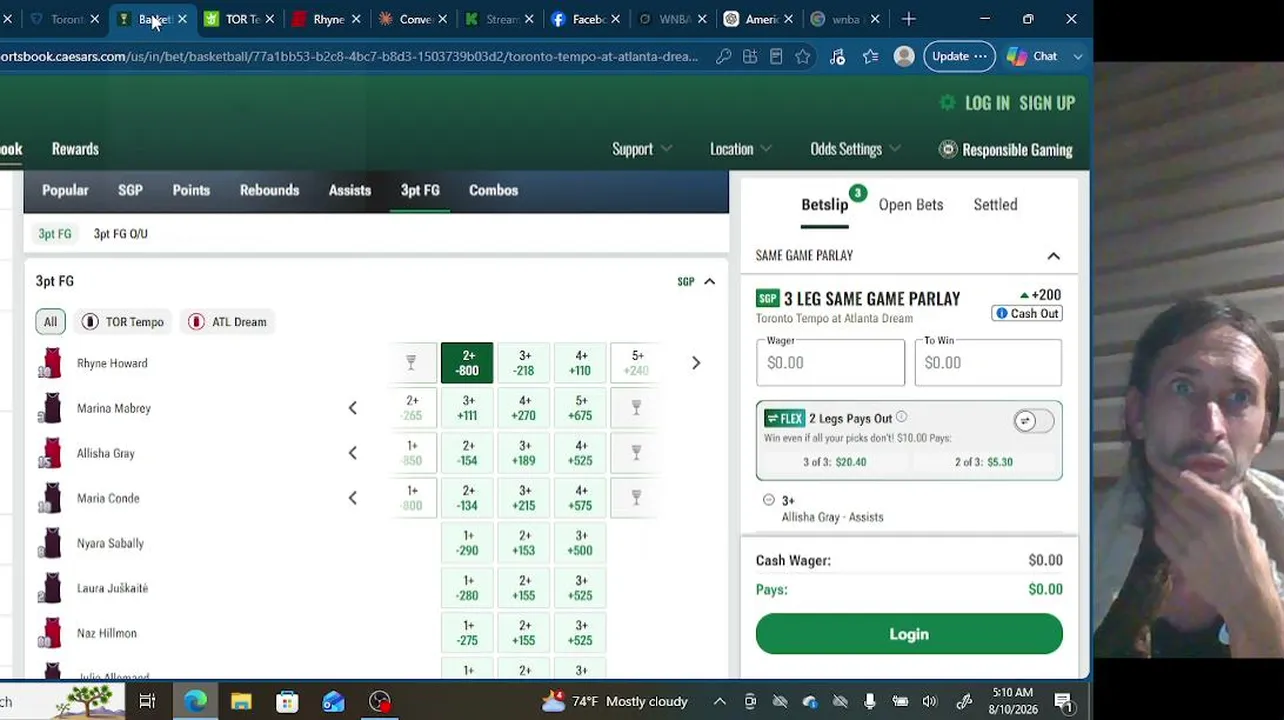1284x720 pixels.
Task: Filter players by All teams
Action: point(50,322)
